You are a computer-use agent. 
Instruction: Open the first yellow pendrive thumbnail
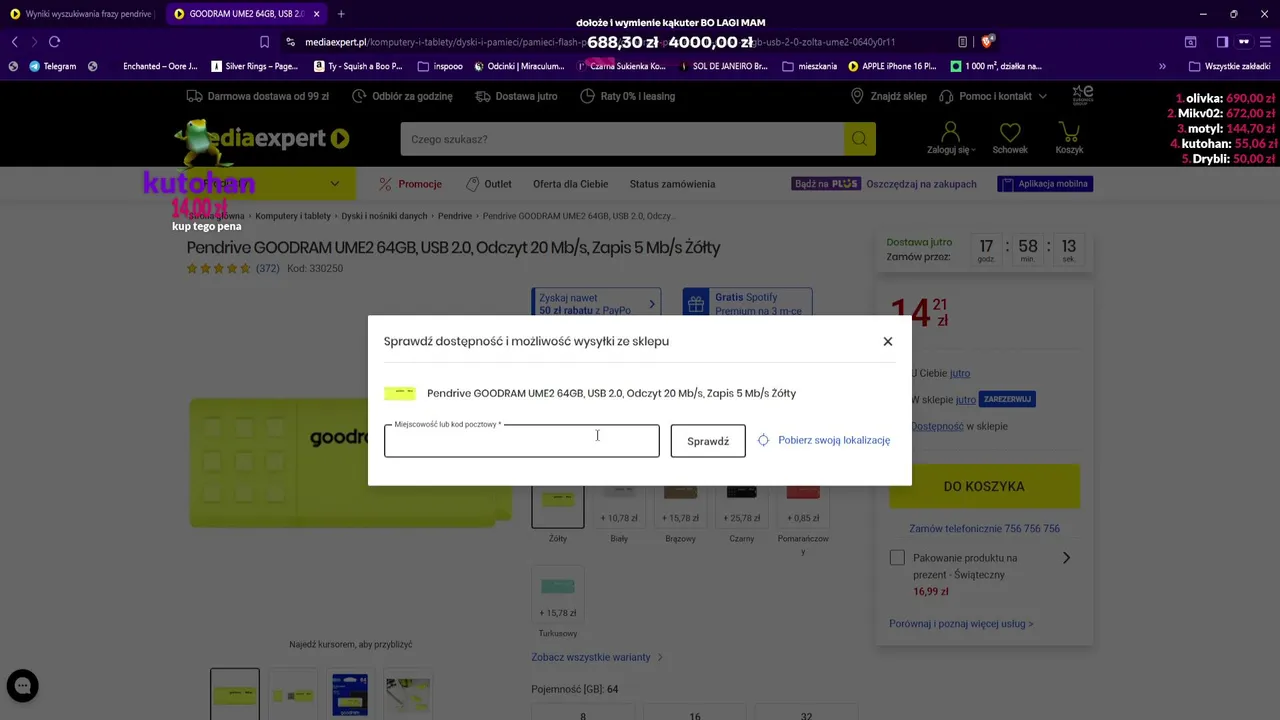235,694
